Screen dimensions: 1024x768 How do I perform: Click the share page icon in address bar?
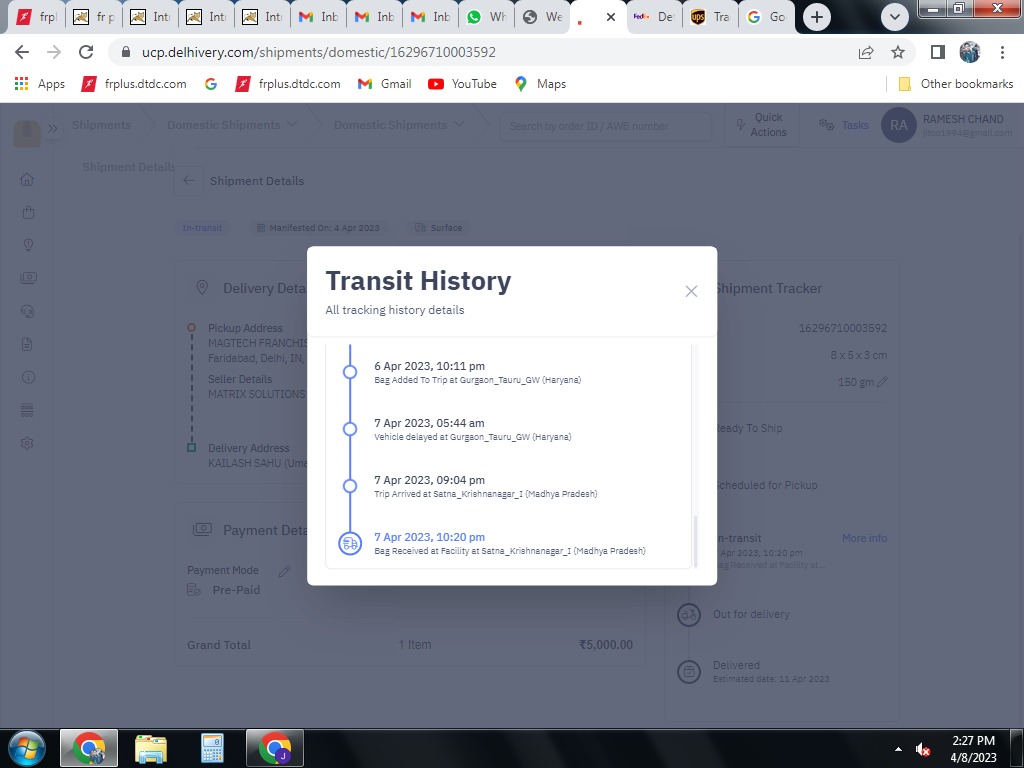pyautogui.click(x=866, y=52)
